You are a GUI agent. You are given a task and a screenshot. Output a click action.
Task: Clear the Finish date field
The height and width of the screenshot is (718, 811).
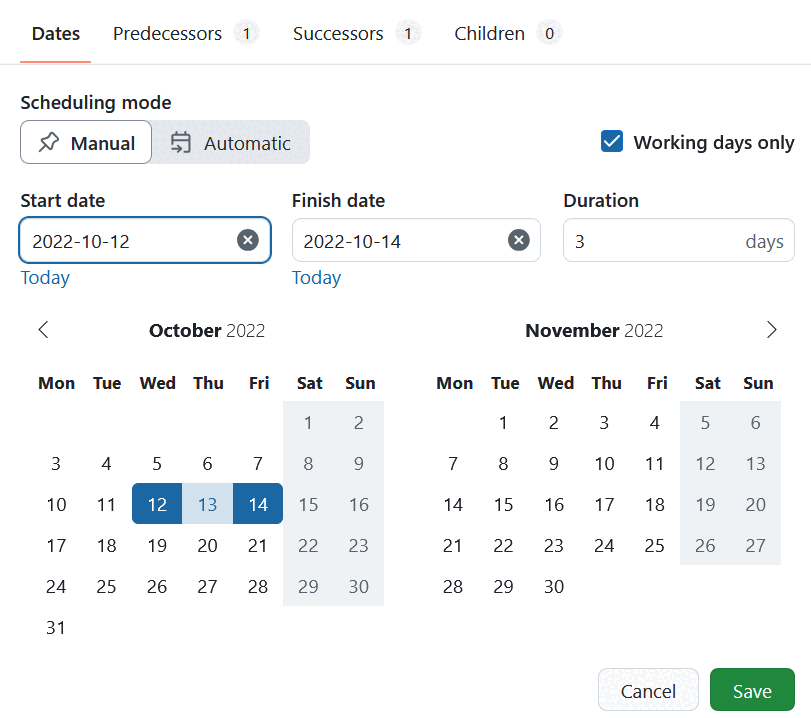(518, 240)
